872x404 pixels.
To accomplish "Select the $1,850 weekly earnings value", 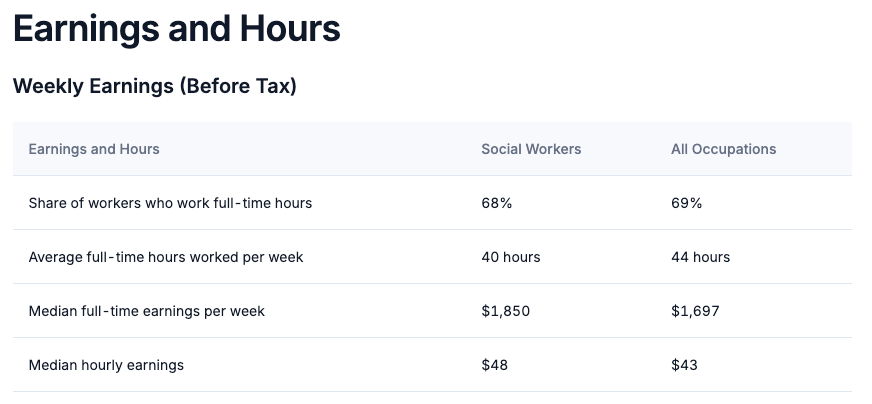I will click(x=506, y=311).
